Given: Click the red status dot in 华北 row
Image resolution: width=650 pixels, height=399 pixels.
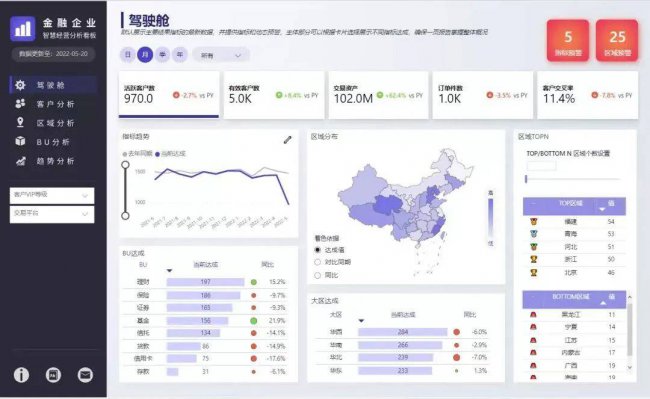Looking at the screenshot, I should tap(456, 357).
